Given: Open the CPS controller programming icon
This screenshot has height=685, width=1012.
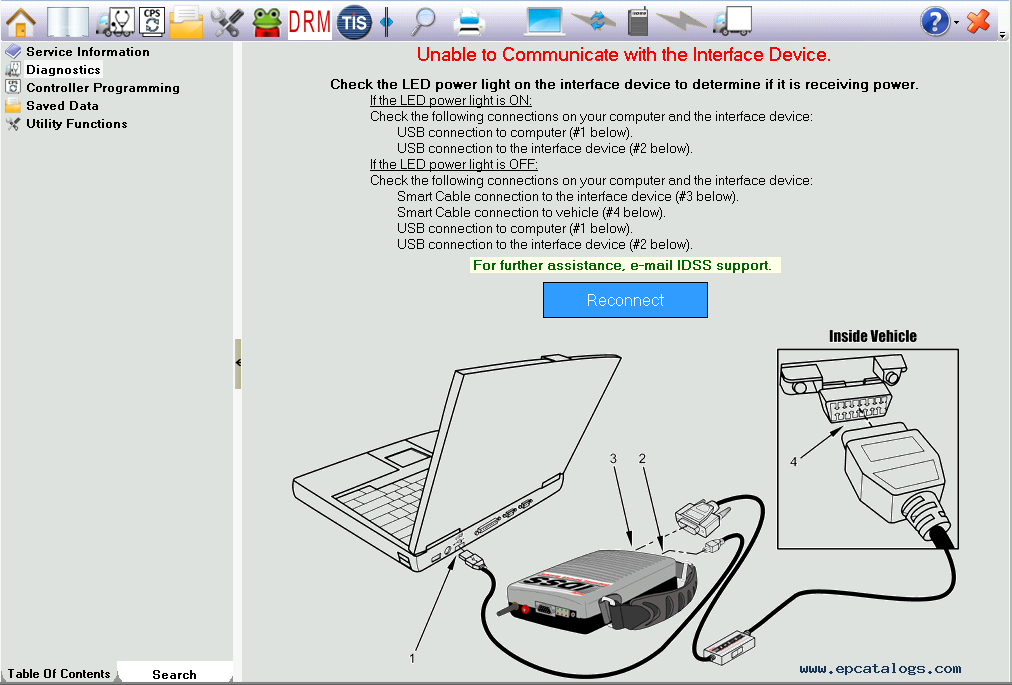Looking at the screenshot, I should click(x=152, y=22).
